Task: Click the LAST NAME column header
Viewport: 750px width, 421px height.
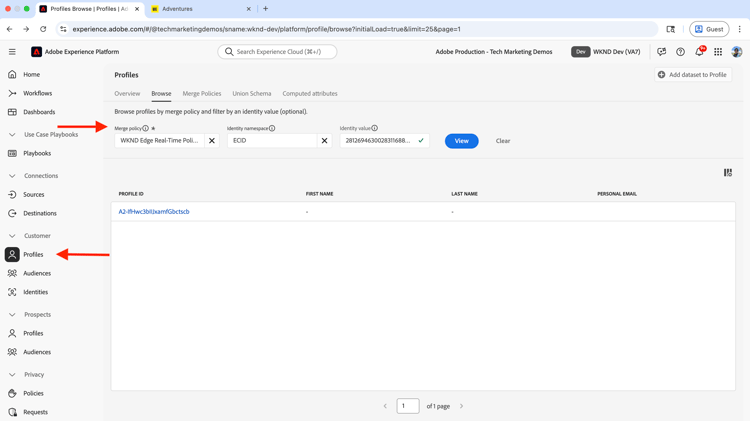Action: (x=464, y=194)
